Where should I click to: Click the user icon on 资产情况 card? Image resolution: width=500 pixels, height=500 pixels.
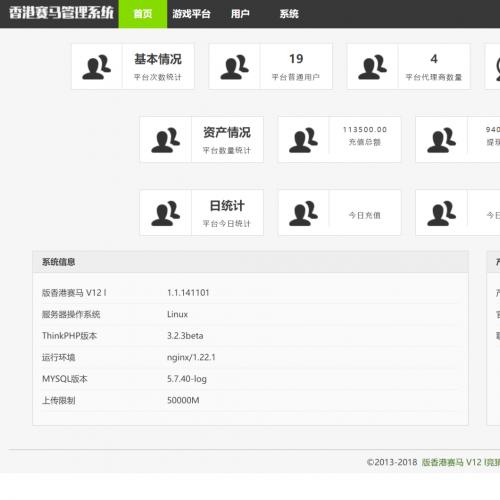165,140
